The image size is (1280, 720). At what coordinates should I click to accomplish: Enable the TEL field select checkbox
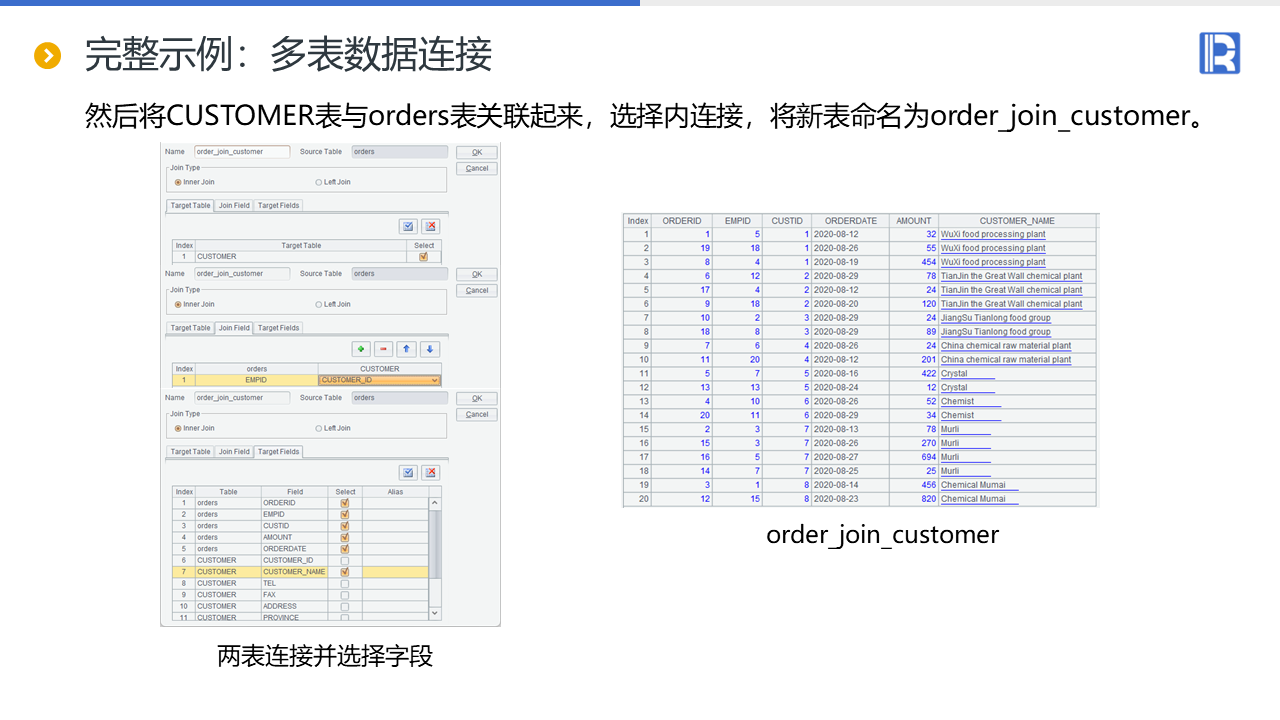[x=345, y=583]
